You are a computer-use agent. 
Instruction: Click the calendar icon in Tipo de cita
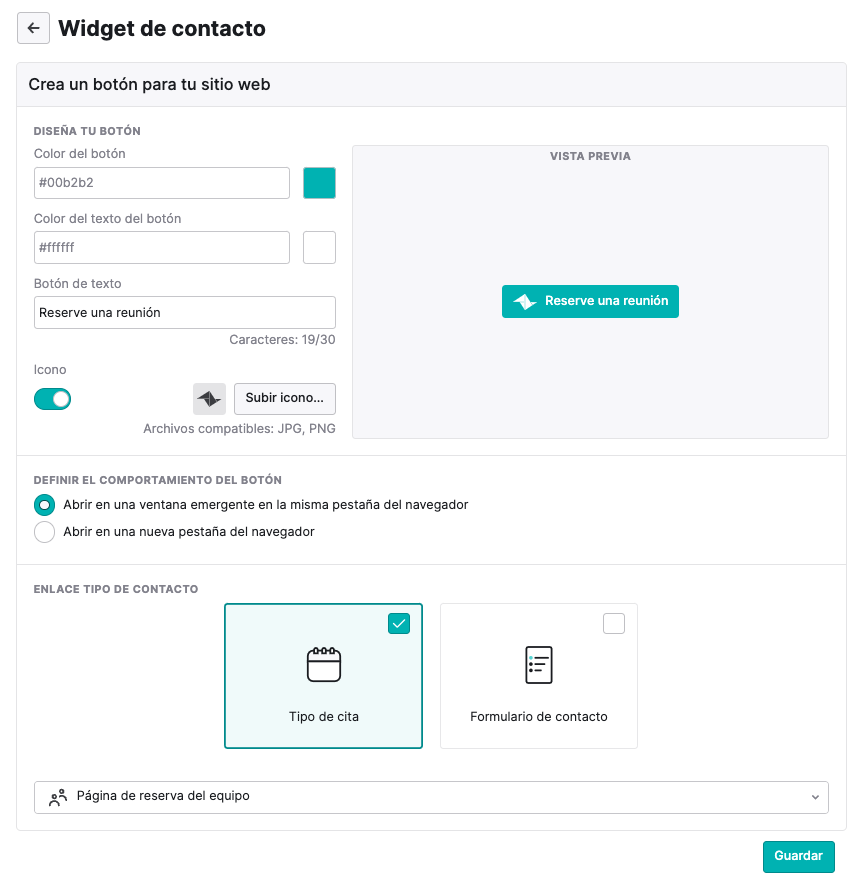click(x=324, y=664)
